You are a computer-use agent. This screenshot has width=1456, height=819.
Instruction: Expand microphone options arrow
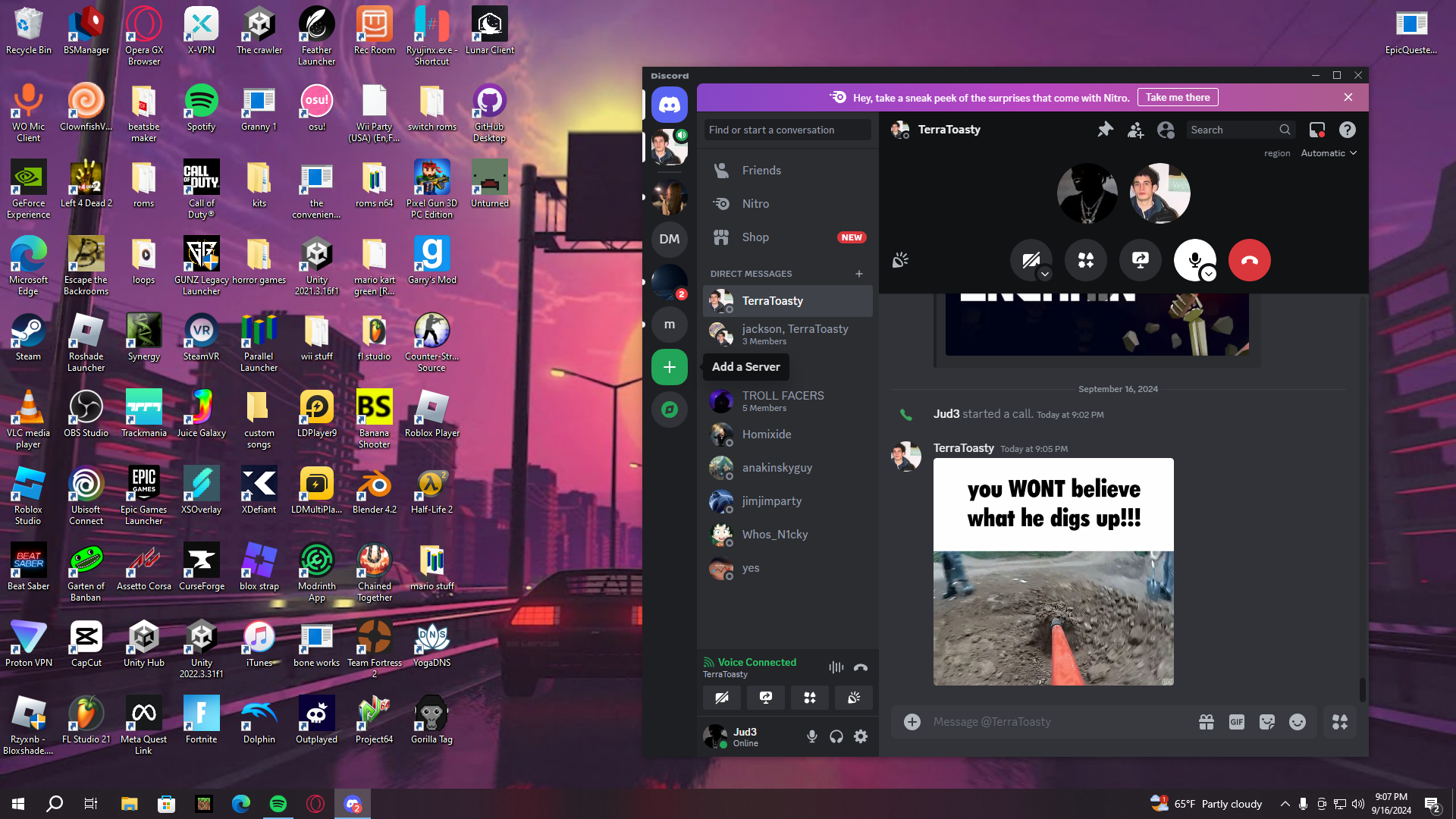tap(1209, 274)
